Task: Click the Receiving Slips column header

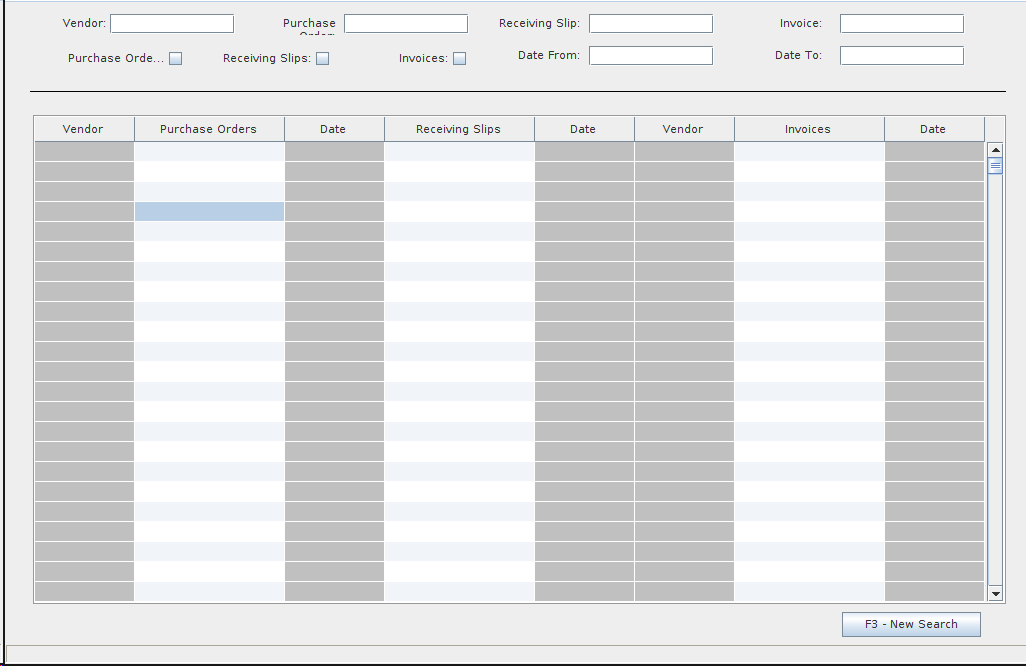Action: point(459,129)
